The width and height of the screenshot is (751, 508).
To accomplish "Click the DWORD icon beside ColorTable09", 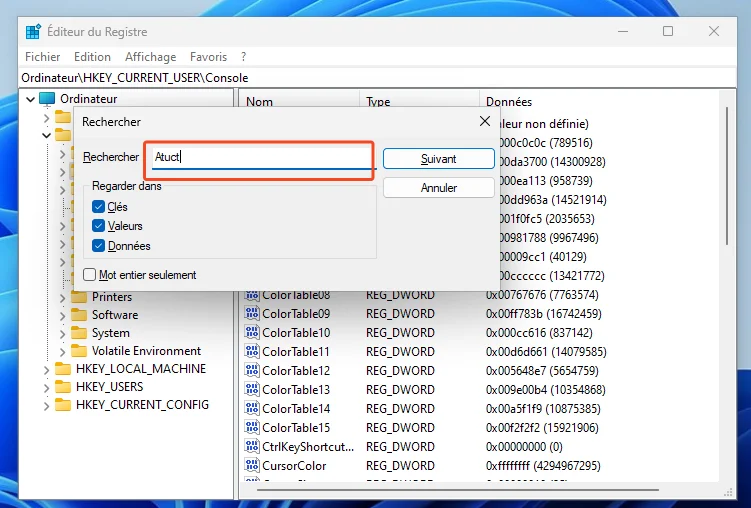I will [252, 314].
